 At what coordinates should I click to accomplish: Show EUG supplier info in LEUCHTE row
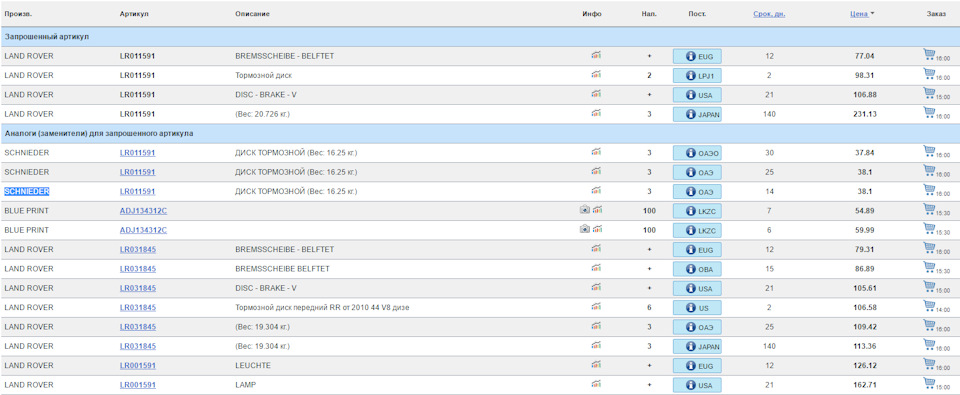click(x=697, y=366)
